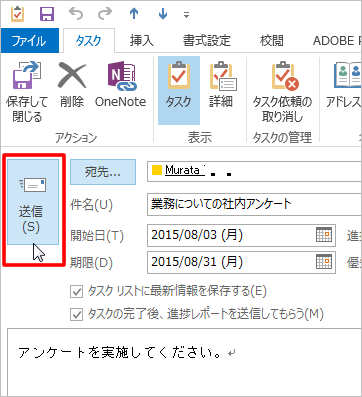This screenshot has width=362, height=397.
Task: Open the ADOBE PDF tab
Action: click(337, 41)
